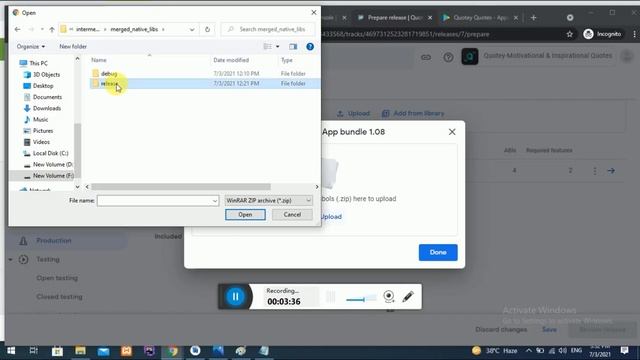Open Music folder in sidebar
640x360 pixels.
40,120
